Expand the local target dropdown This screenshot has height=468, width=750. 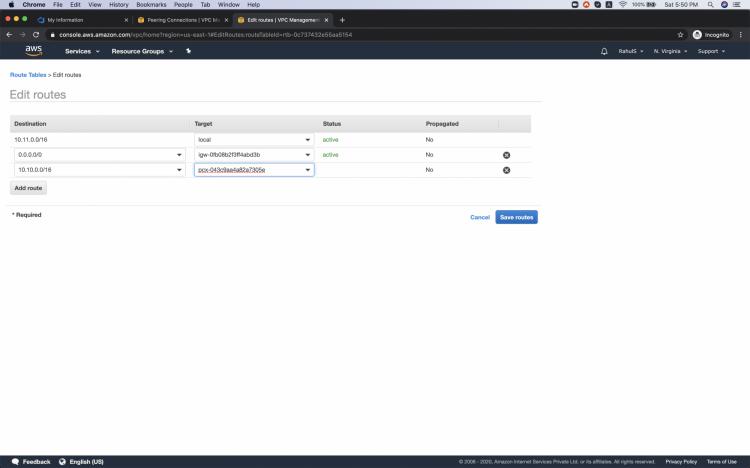click(308, 140)
